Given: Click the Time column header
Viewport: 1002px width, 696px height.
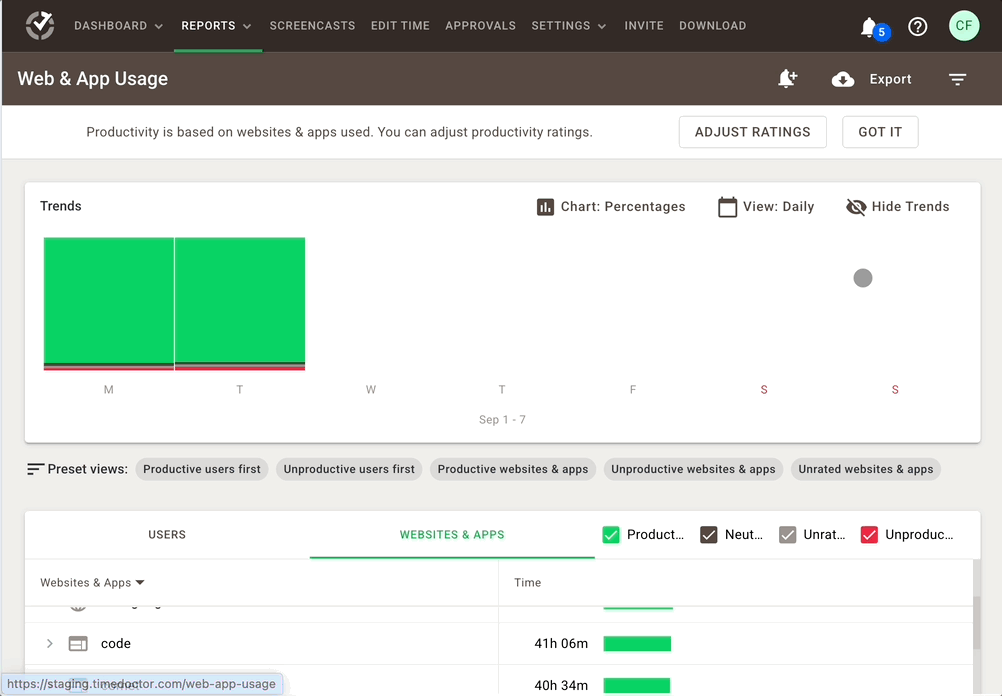Looking at the screenshot, I should [x=527, y=583].
